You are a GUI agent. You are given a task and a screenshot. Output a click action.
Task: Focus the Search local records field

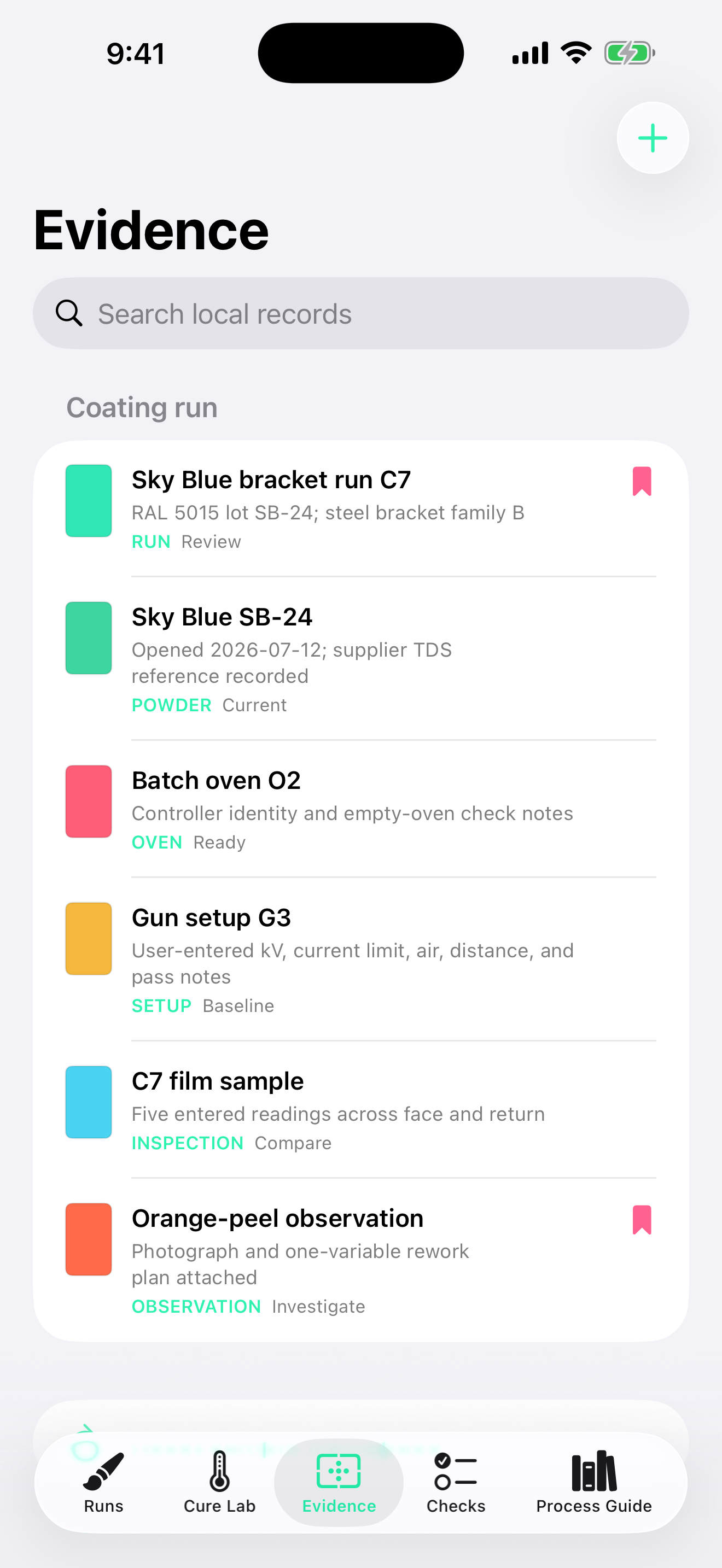click(361, 313)
